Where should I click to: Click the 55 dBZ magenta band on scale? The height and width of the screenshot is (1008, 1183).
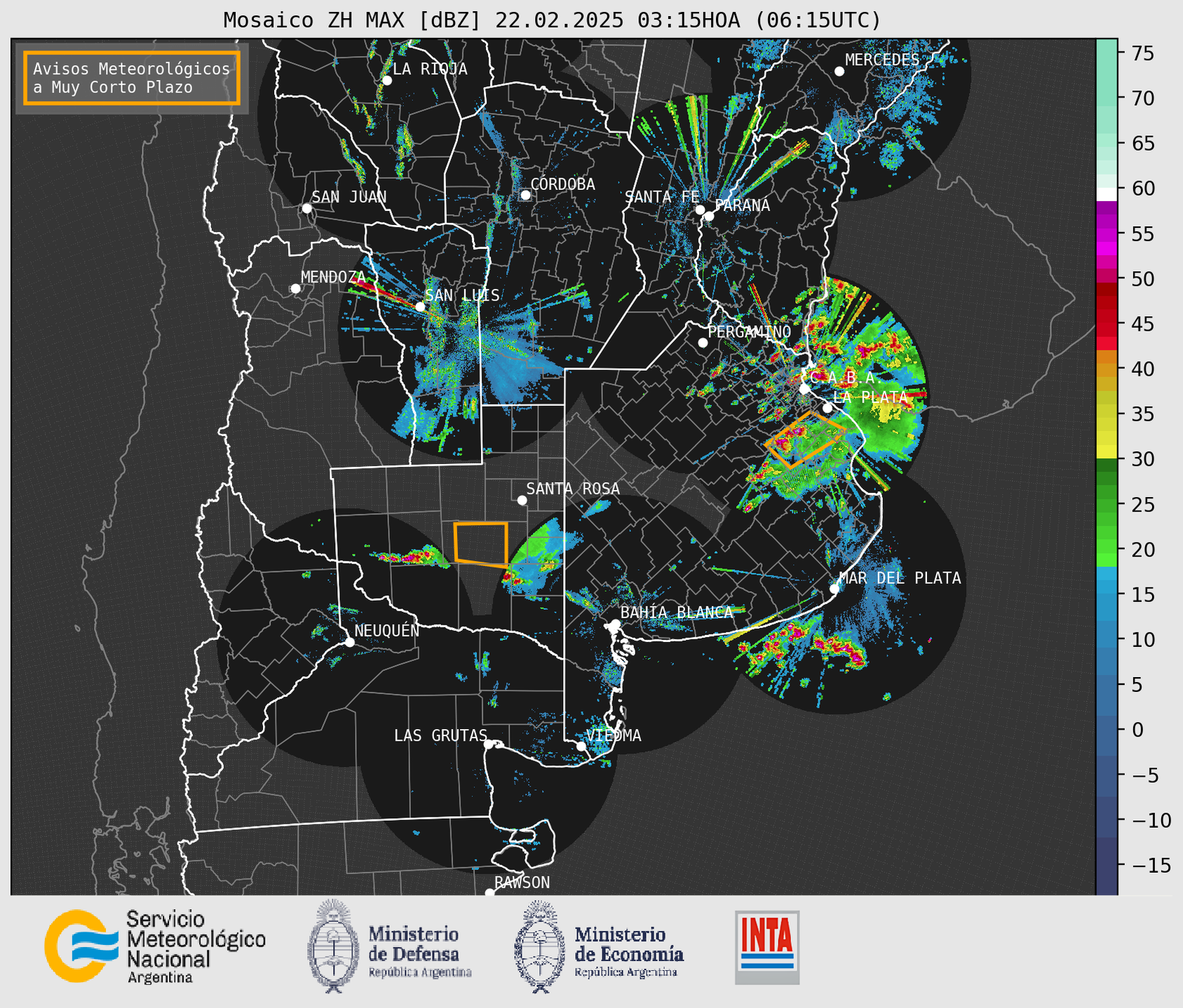pos(1107,233)
